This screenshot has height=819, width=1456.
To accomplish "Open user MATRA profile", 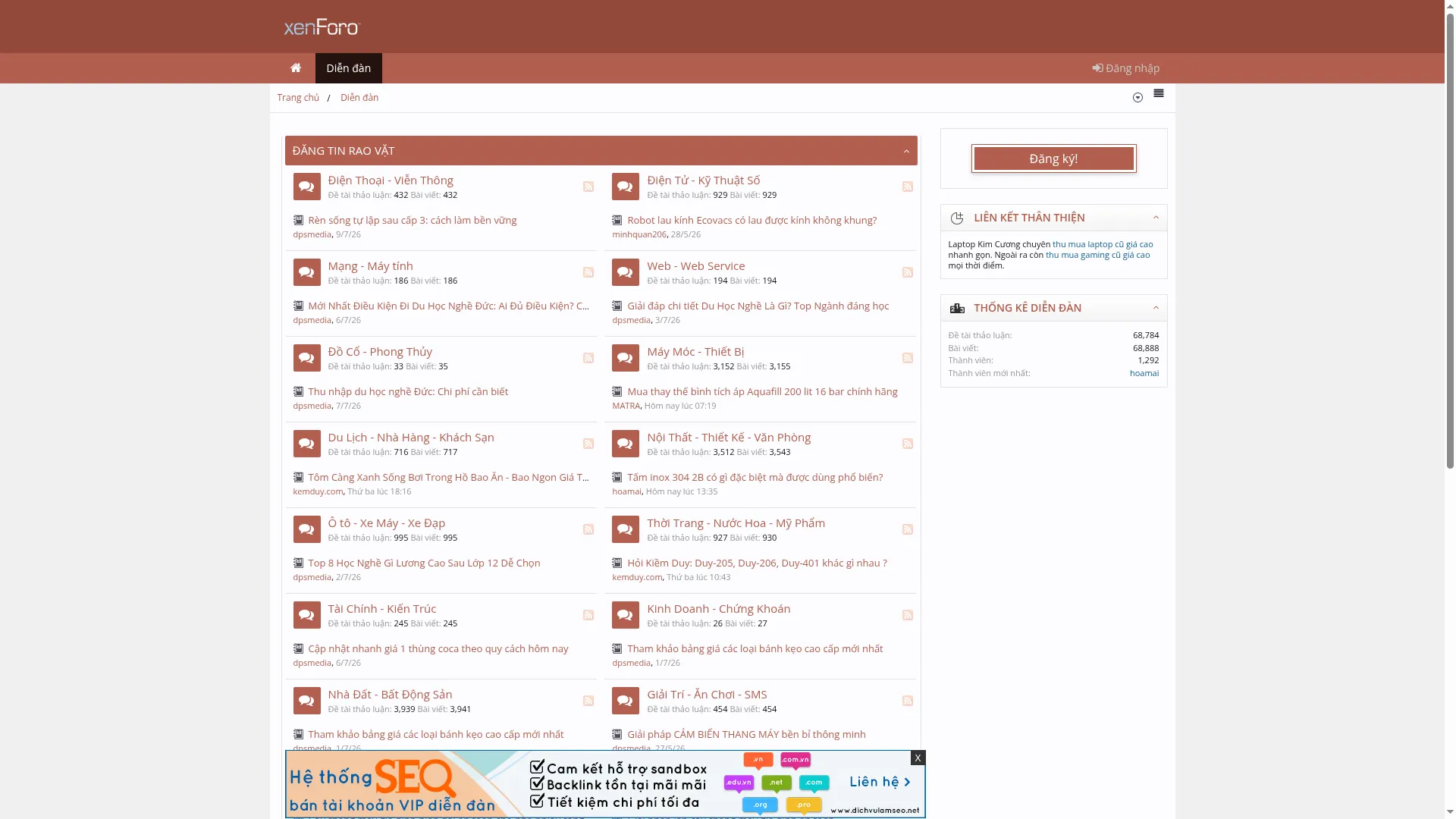I will tap(626, 406).
